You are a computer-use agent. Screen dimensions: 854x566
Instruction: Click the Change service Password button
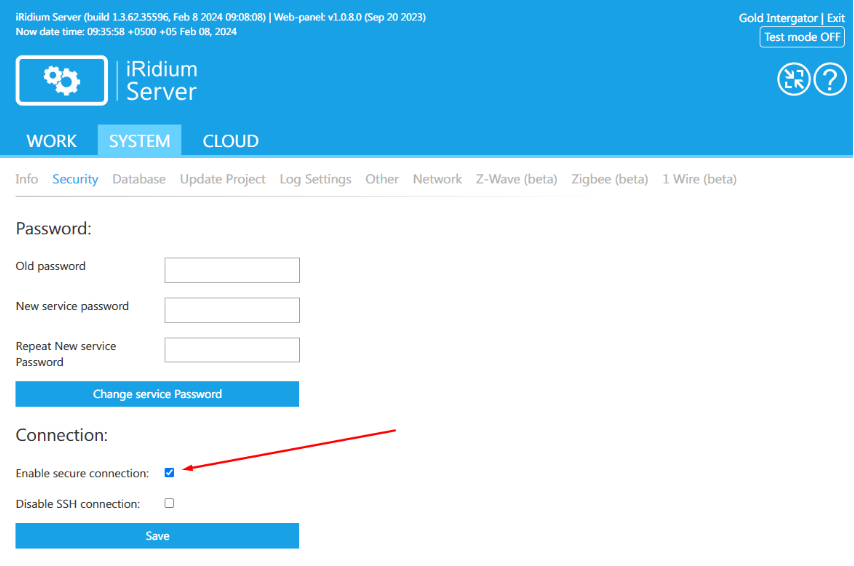pos(157,394)
